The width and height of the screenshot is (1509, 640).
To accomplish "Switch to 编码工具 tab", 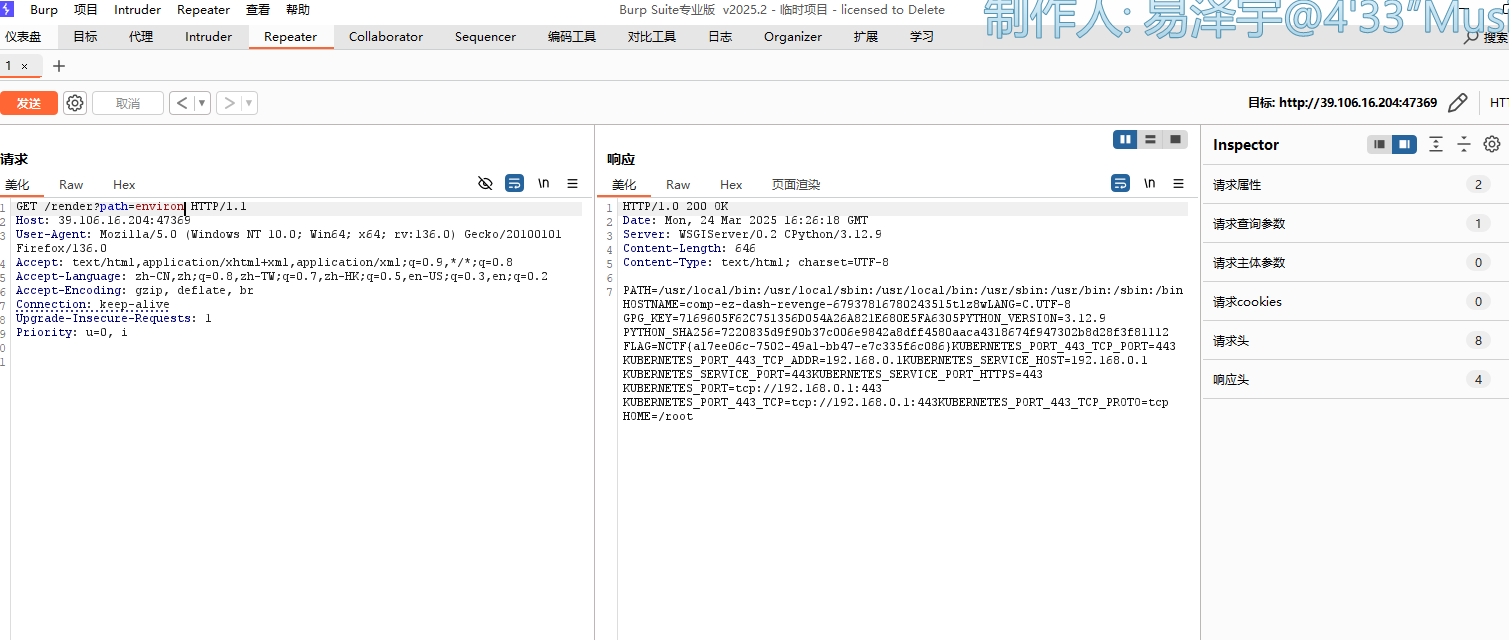I will [572, 37].
